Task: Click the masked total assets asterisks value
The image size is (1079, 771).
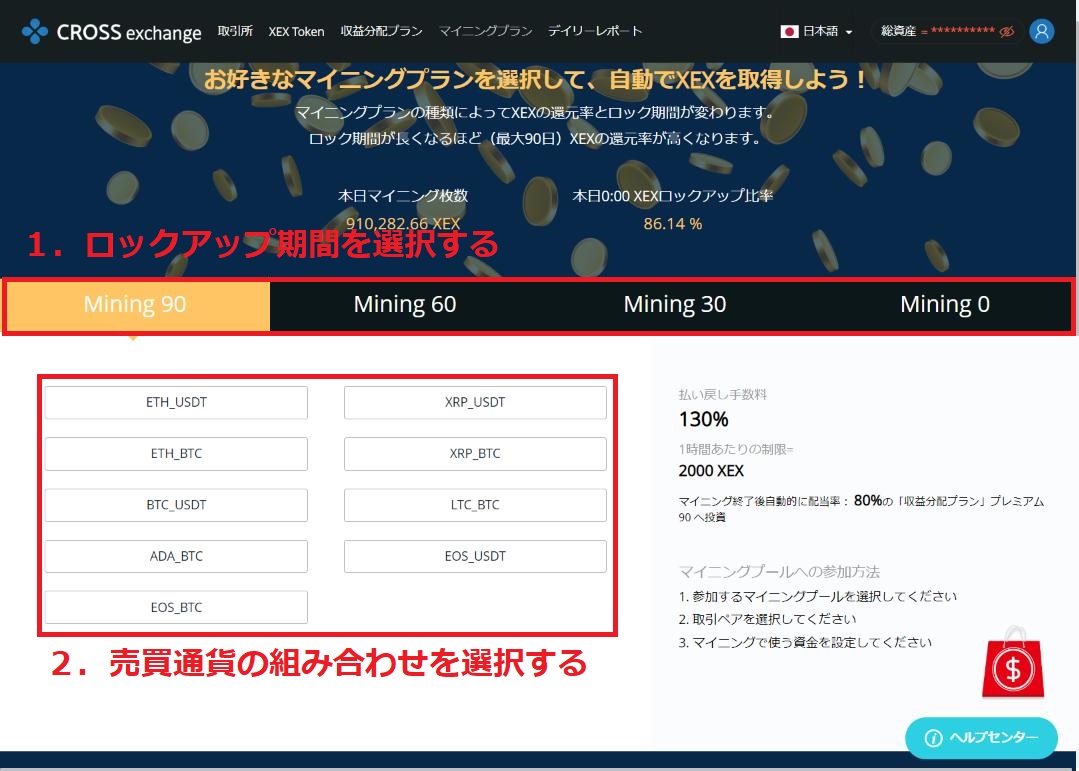Action: click(962, 30)
